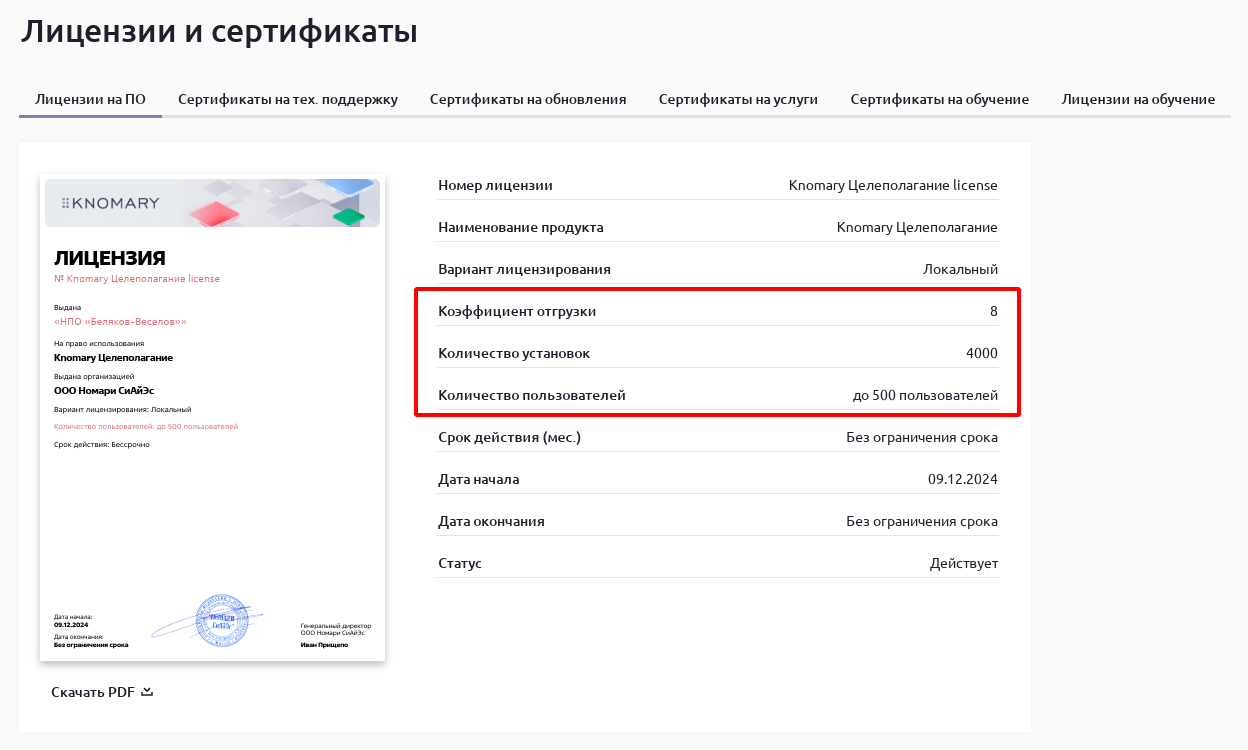1248x750 pixels.
Task: Click the Вариант лицензирования label in details
Action: click(524, 269)
